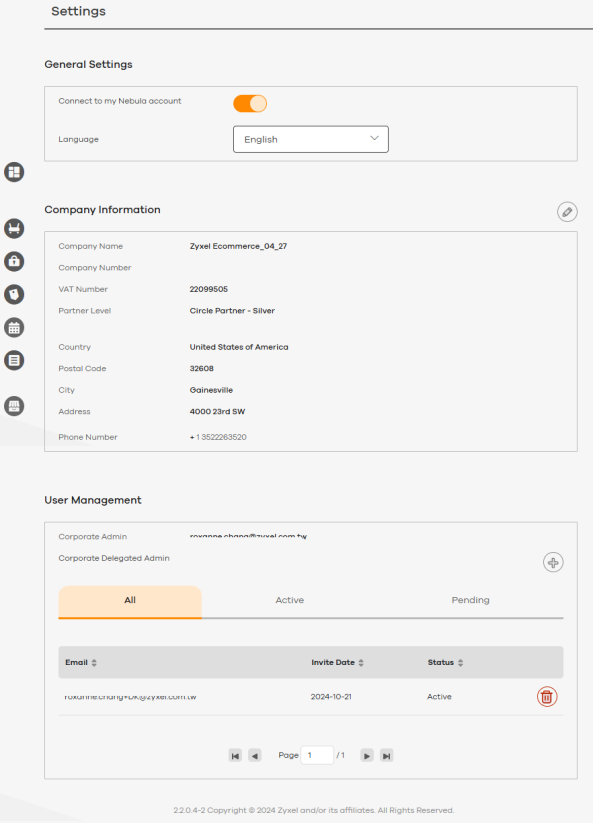593x823 pixels.
Task: Open the price tag sidebar icon
Action: point(14,294)
